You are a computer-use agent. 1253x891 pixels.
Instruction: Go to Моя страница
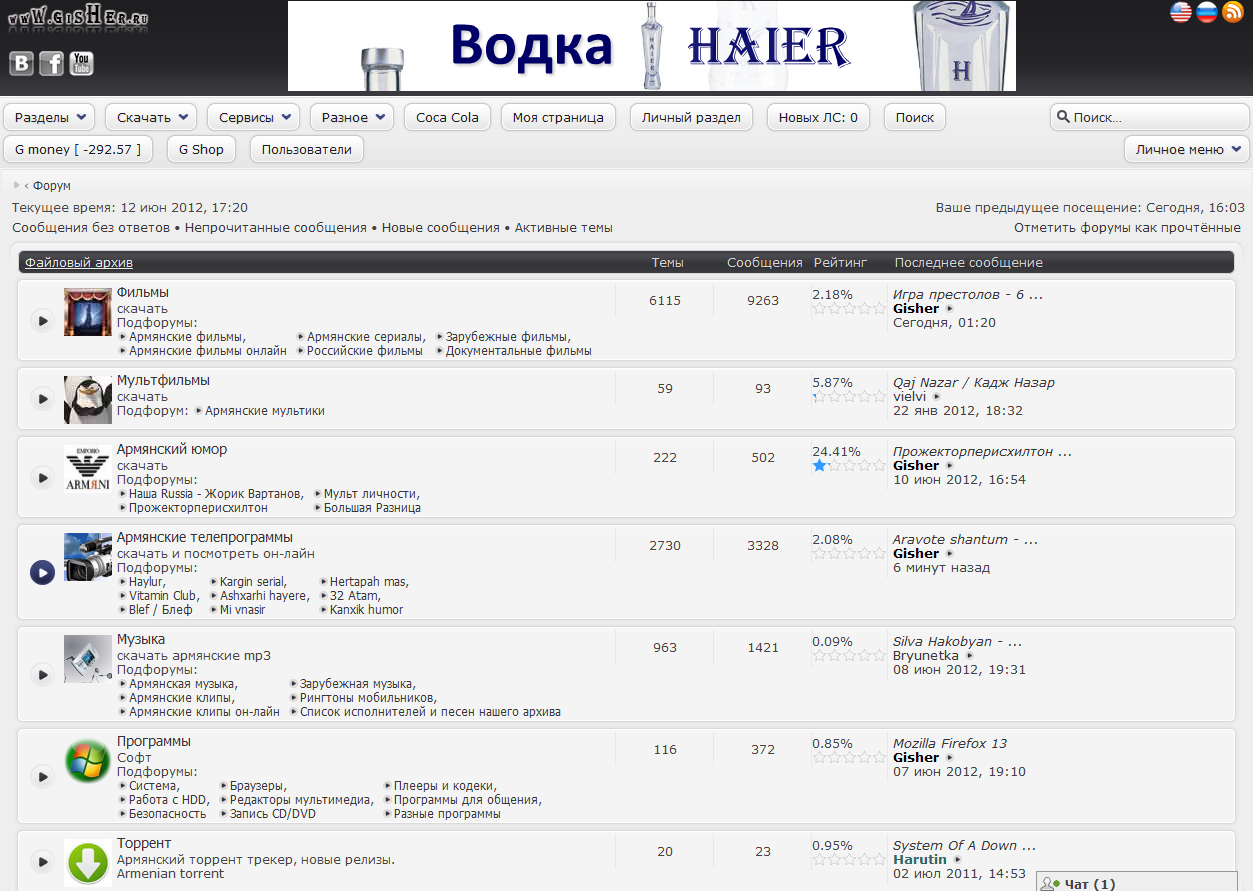coord(558,117)
